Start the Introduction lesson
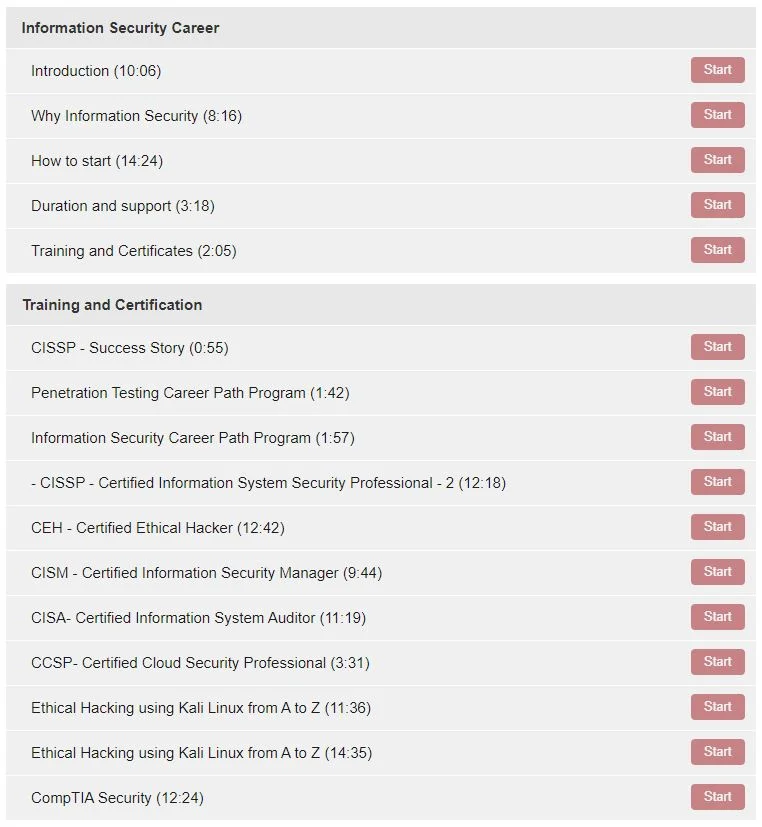762x827 pixels. click(x=717, y=70)
